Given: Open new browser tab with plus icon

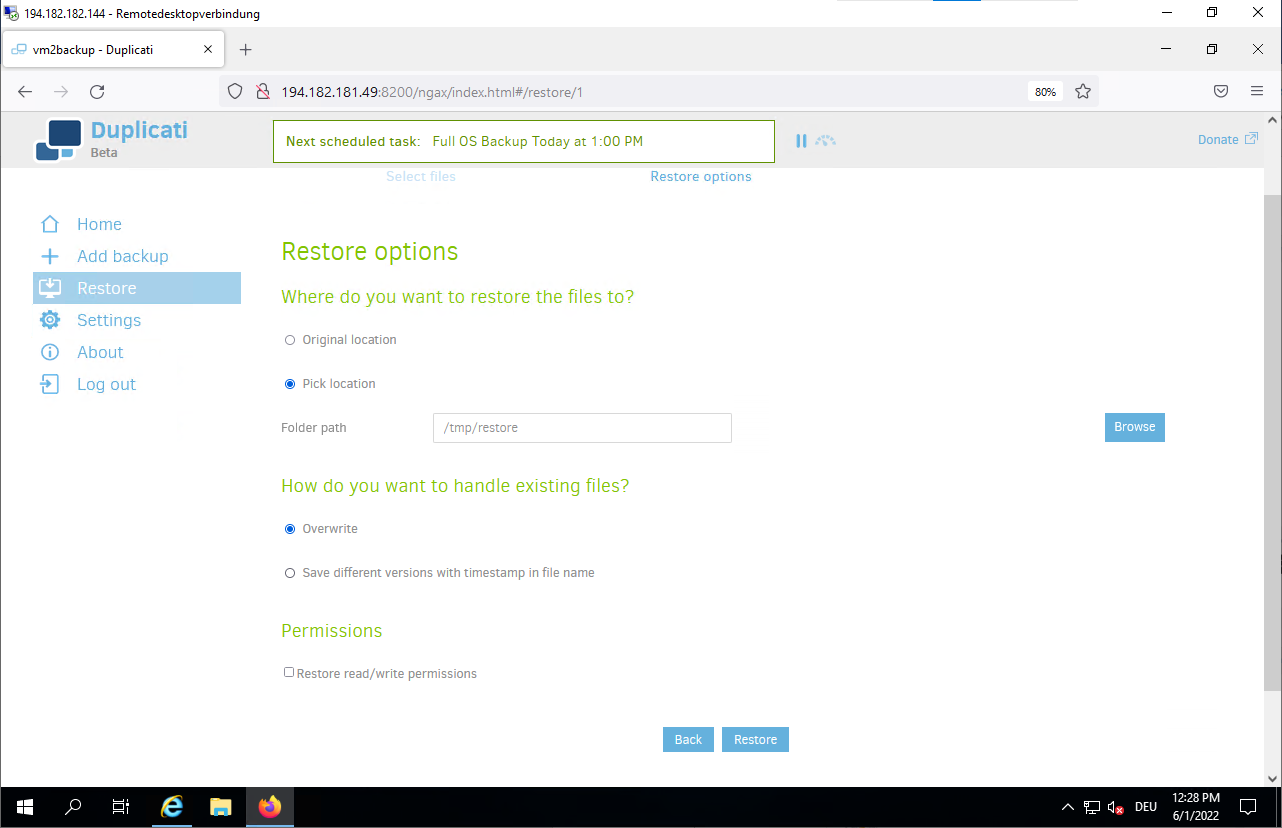Looking at the screenshot, I should [246, 50].
